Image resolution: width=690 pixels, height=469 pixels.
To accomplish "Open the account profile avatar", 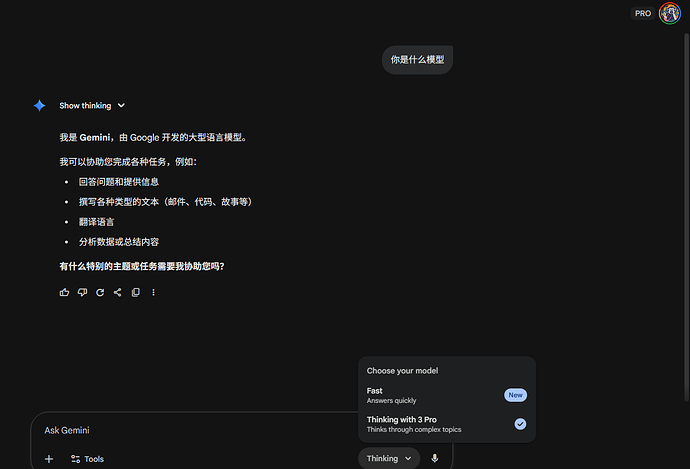I will point(670,13).
